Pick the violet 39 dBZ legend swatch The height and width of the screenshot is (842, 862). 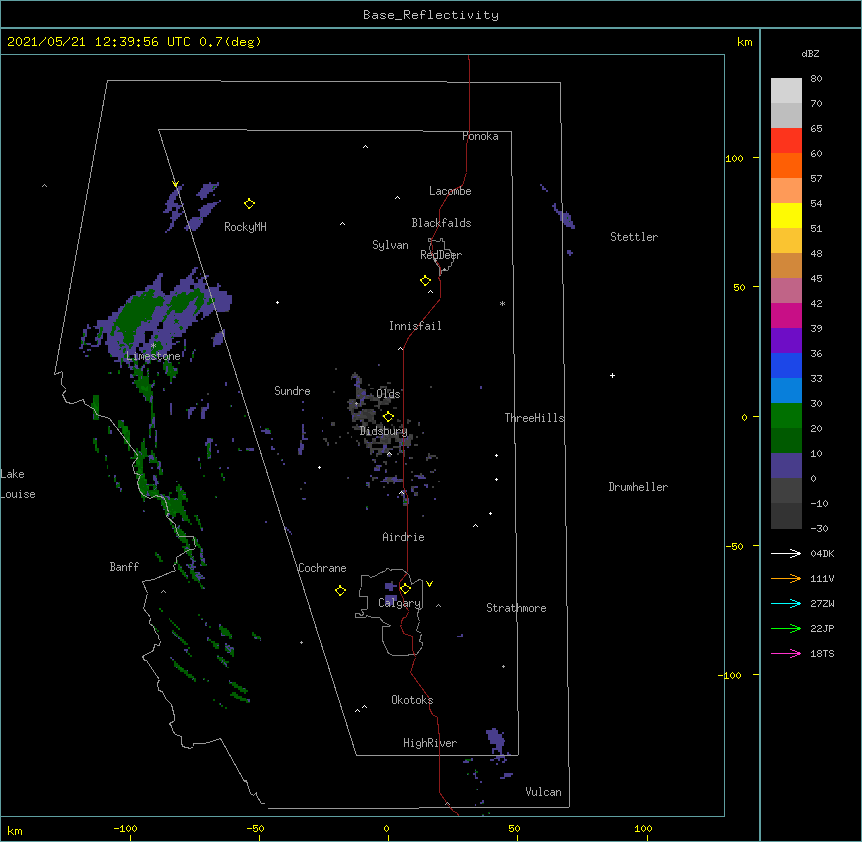(x=786, y=341)
